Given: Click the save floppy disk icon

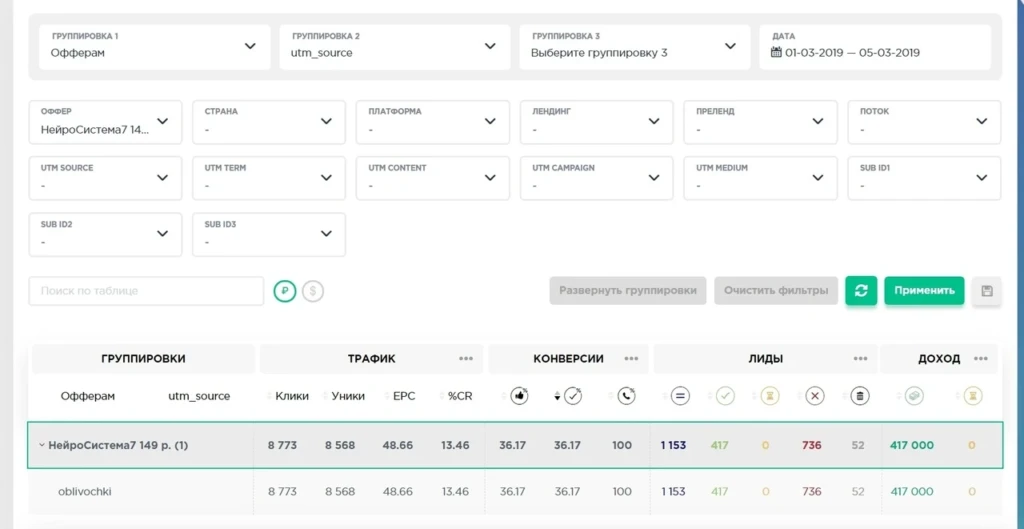Looking at the screenshot, I should (x=987, y=291).
